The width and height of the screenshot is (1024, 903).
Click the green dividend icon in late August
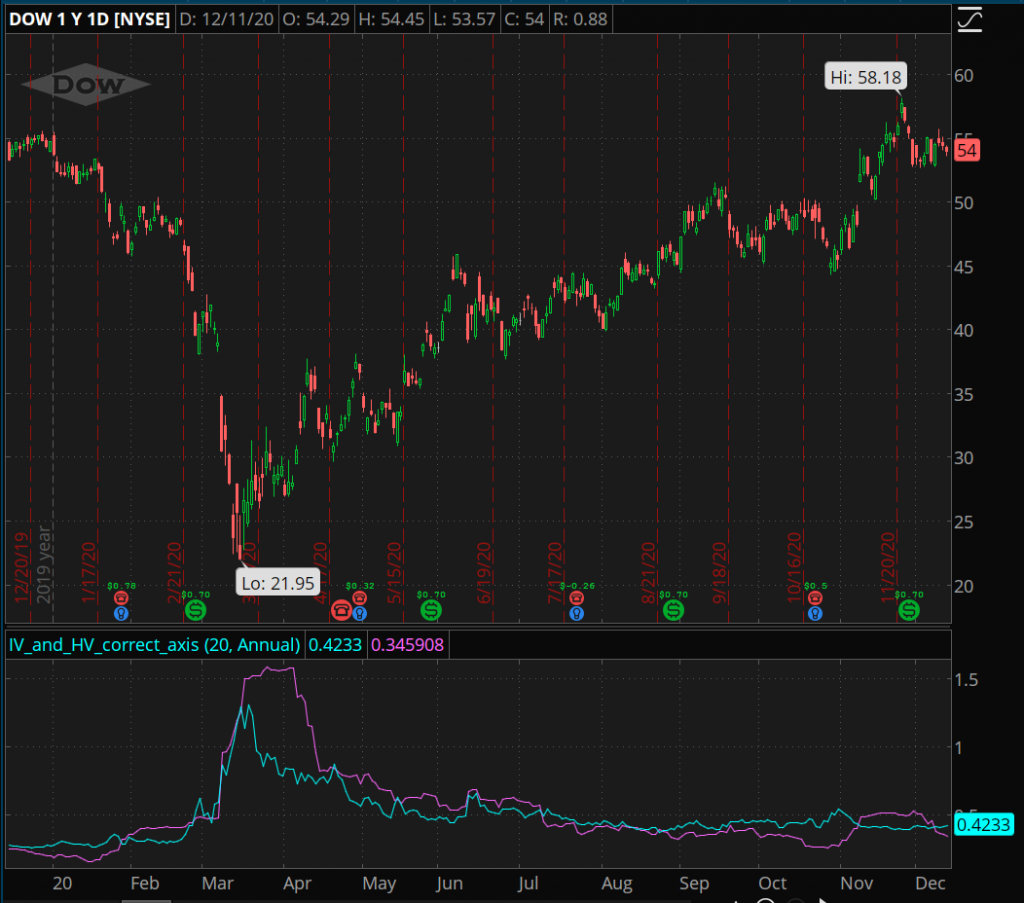click(673, 610)
